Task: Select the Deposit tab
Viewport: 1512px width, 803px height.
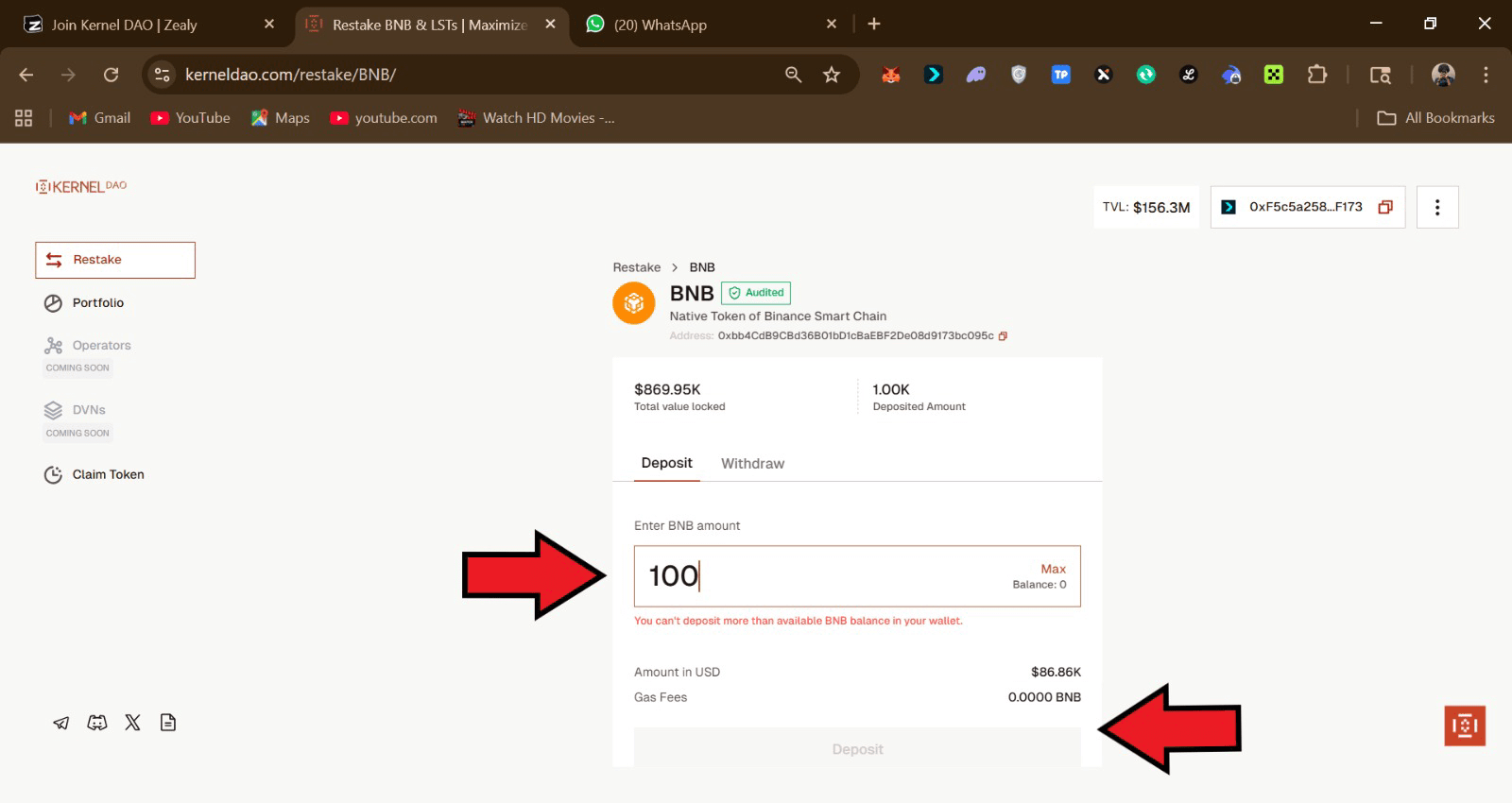Action: point(666,463)
